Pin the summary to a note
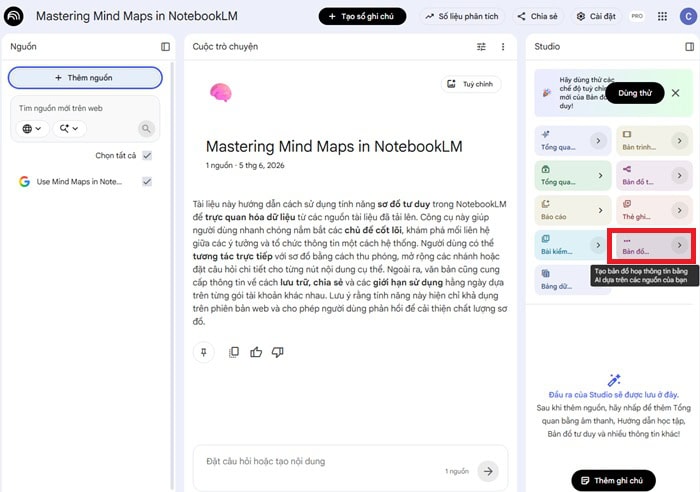 pyautogui.click(x=204, y=352)
